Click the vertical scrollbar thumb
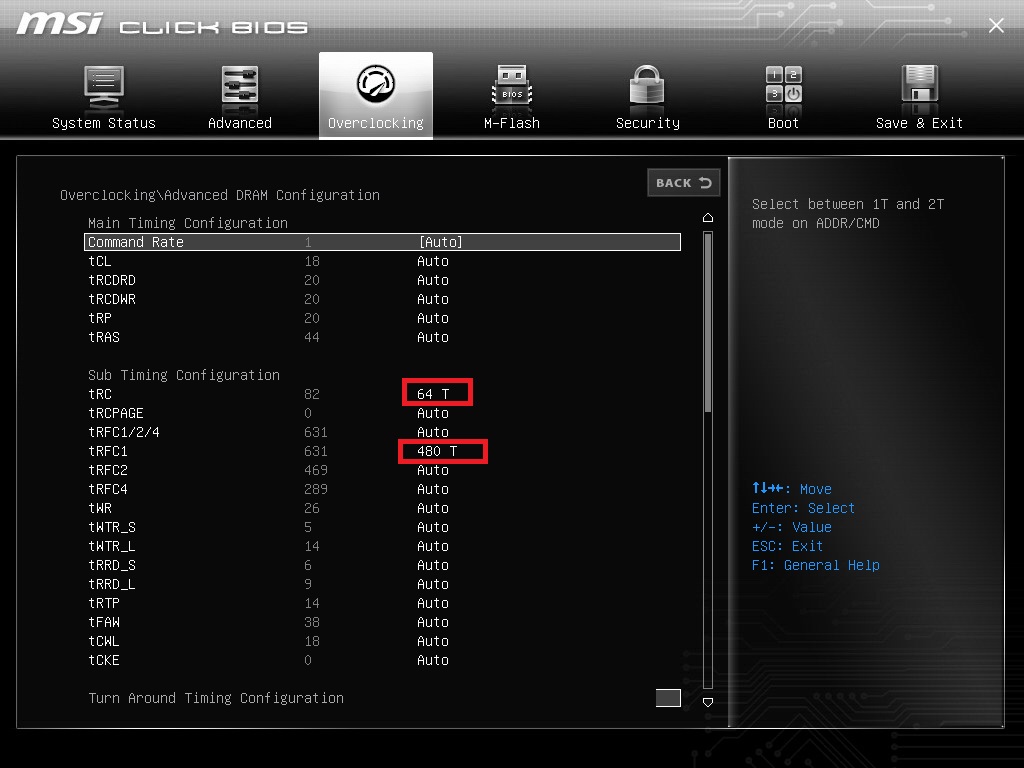The height and width of the screenshot is (768, 1024). tap(708, 322)
